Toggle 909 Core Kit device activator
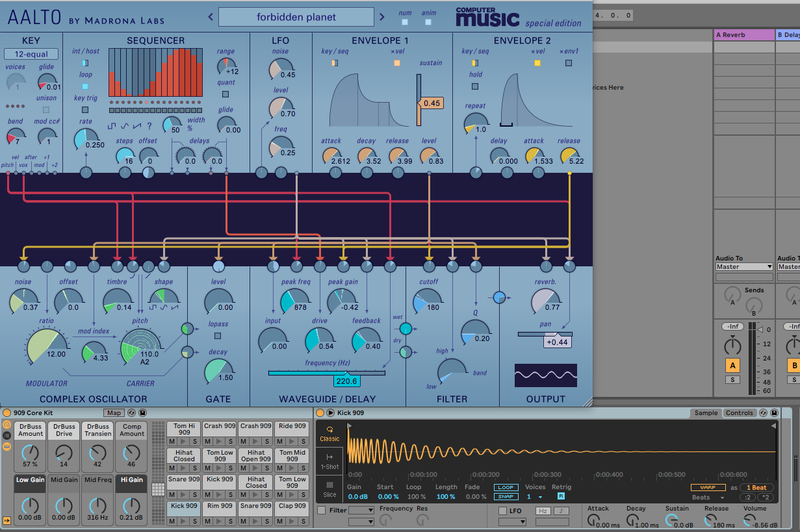800x532 pixels. coord(7,413)
